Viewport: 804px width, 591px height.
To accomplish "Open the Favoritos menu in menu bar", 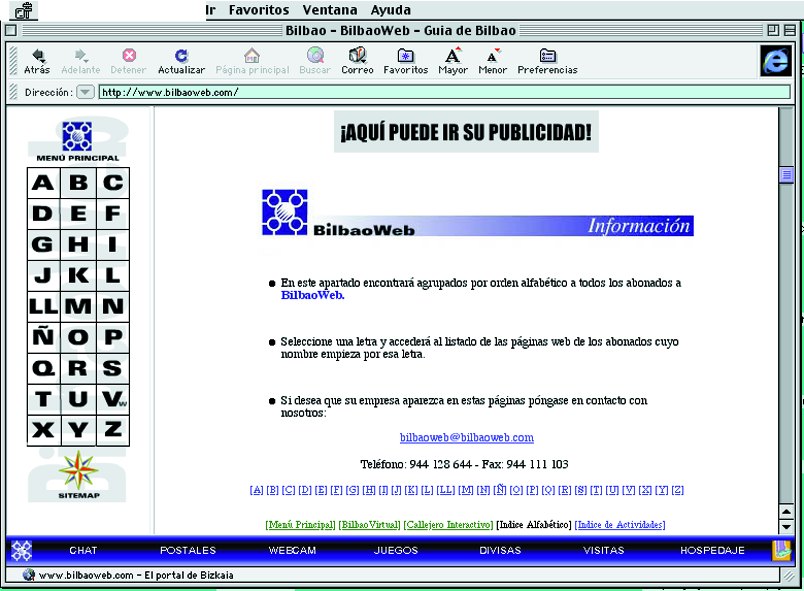I will (259, 10).
